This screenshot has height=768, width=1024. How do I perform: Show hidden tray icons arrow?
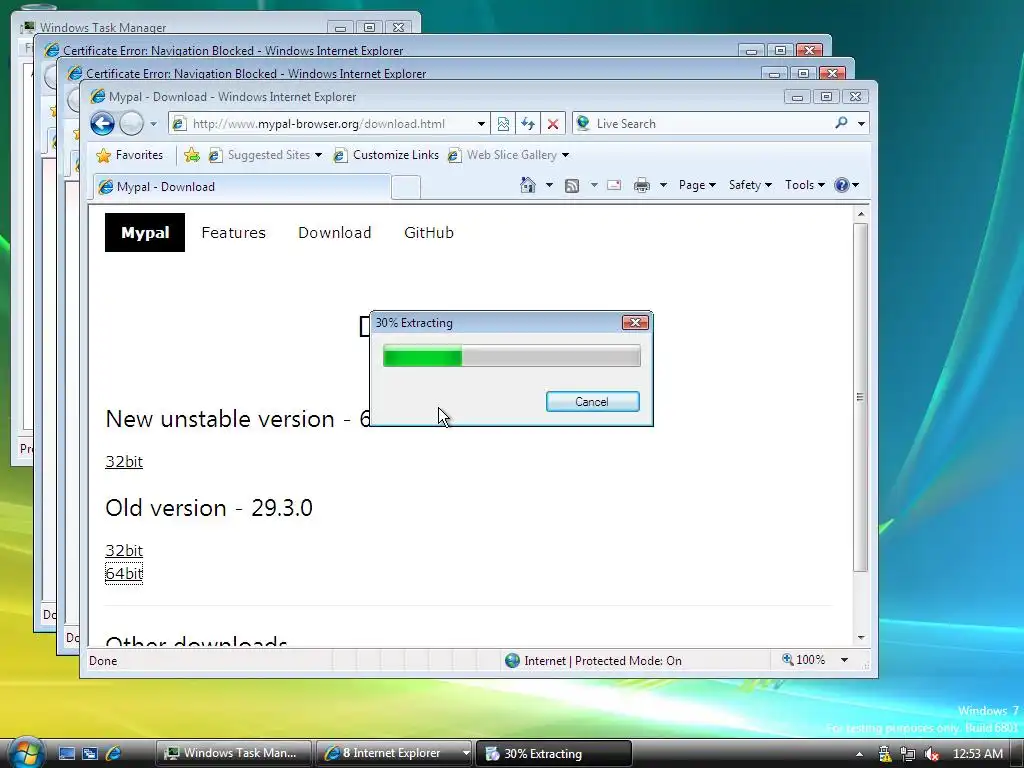point(859,754)
